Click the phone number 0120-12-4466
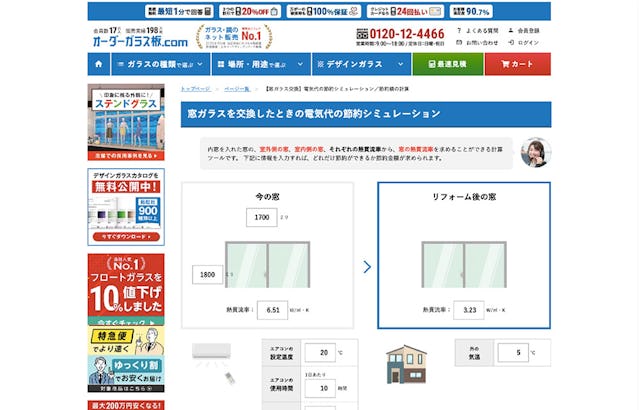Screen dimensions: 640x410 (407, 33)
